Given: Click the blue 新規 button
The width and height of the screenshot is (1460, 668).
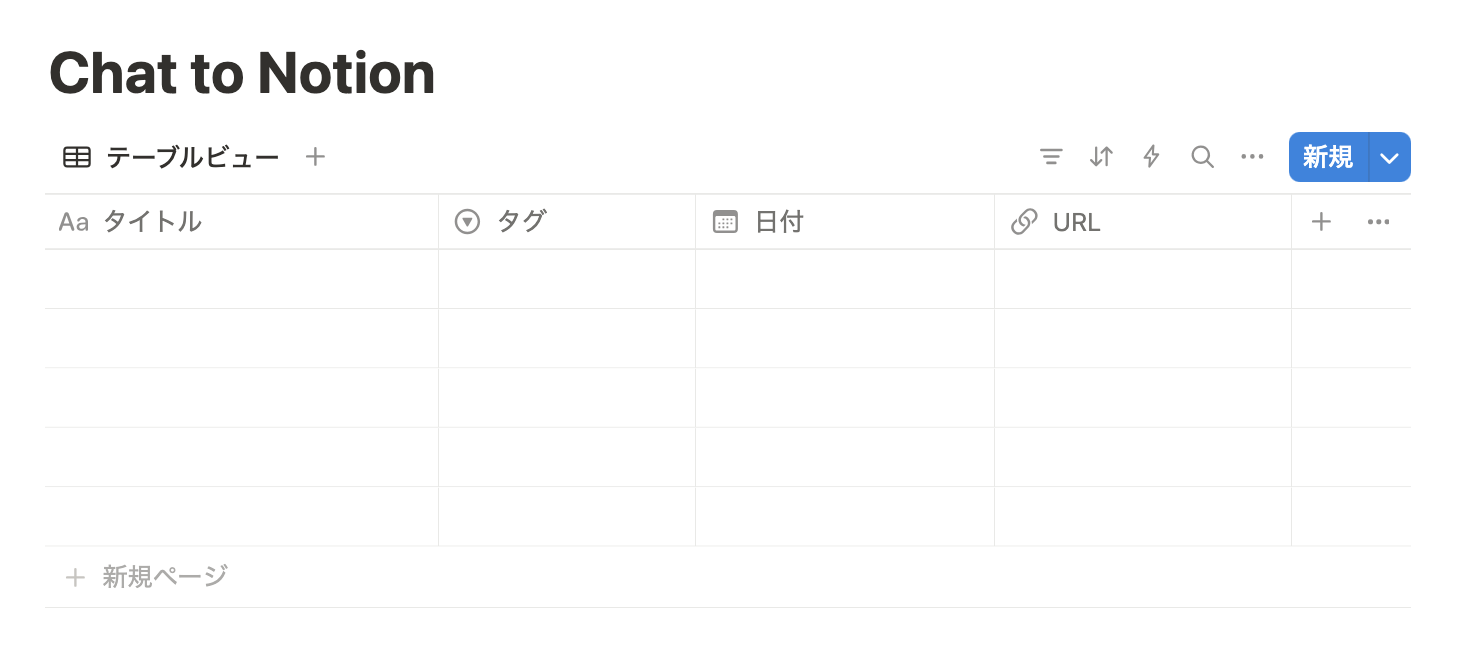Looking at the screenshot, I should pos(1328,157).
